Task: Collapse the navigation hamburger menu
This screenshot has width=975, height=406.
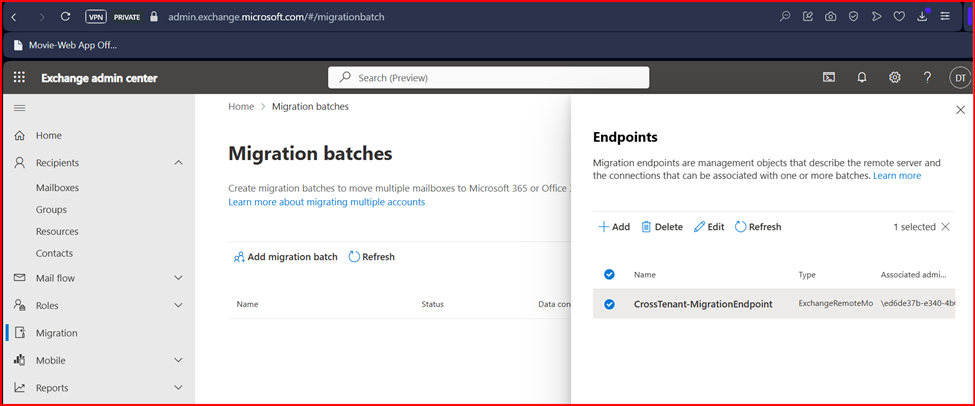Action: 20,107
